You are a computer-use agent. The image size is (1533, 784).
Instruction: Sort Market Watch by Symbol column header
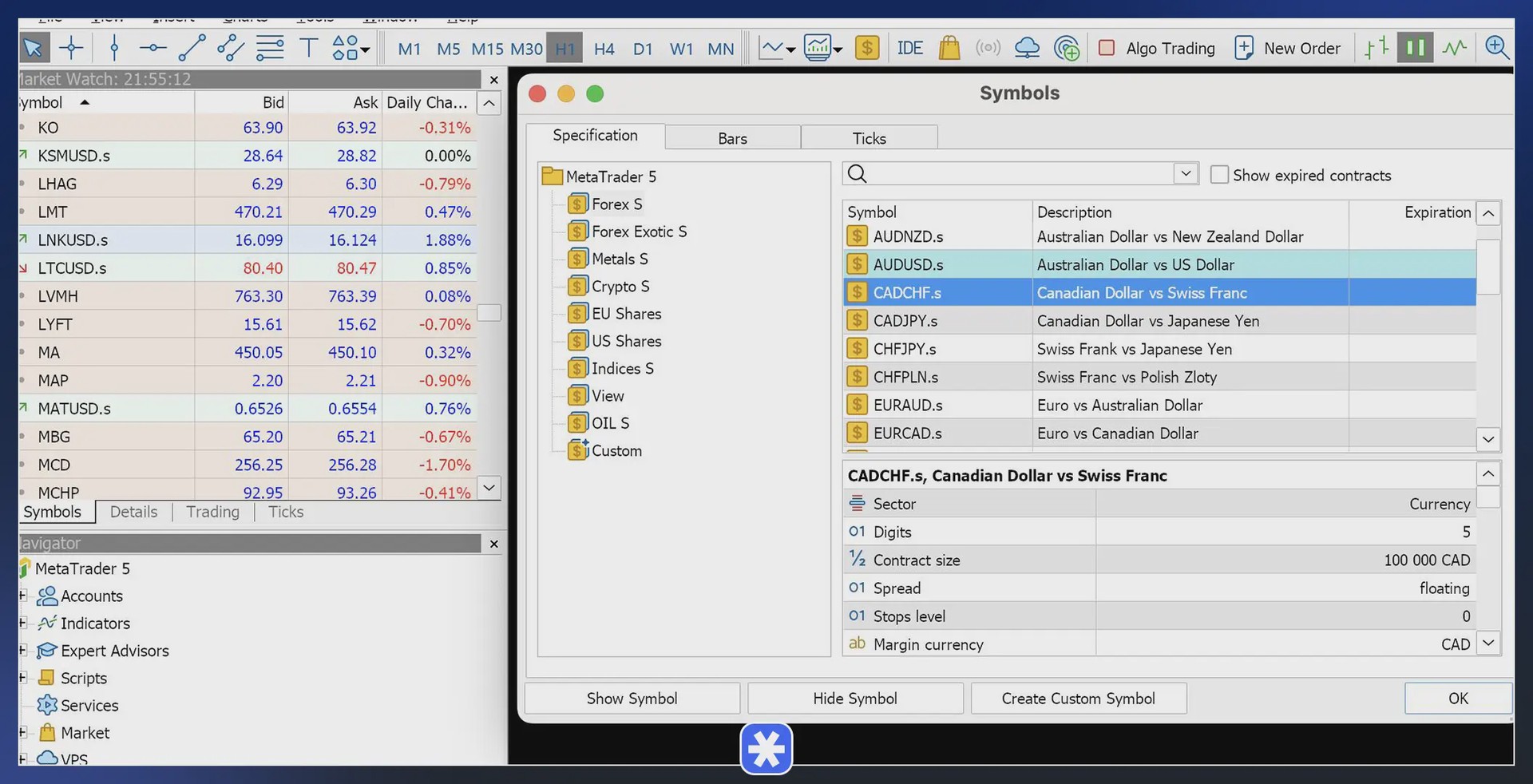(x=106, y=102)
